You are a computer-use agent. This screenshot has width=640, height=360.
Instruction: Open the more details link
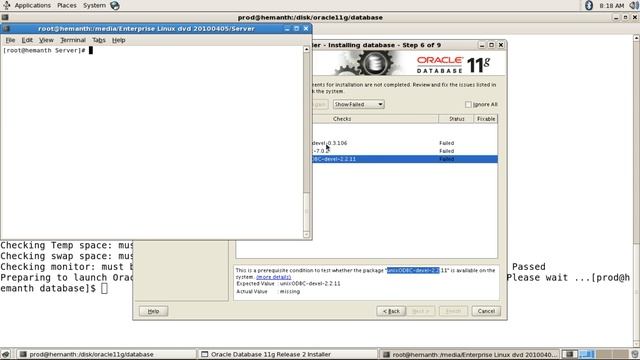coord(273,277)
